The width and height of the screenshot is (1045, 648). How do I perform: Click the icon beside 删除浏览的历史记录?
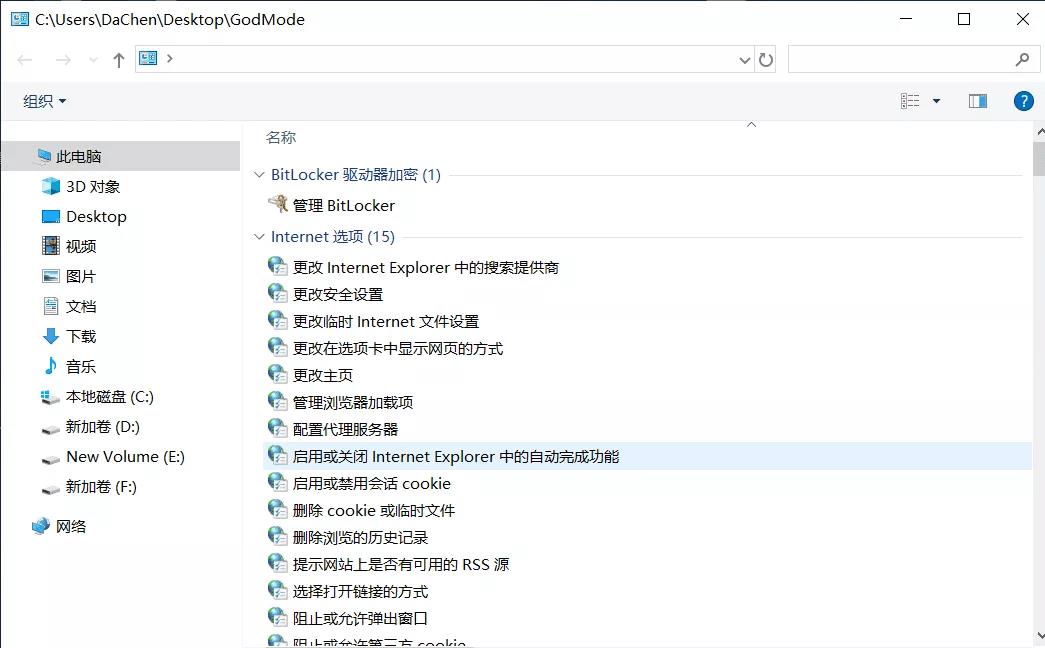pos(277,536)
